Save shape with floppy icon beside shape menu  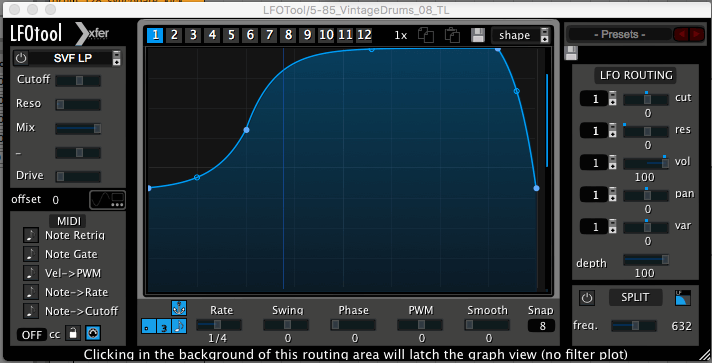(x=478, y=35)
